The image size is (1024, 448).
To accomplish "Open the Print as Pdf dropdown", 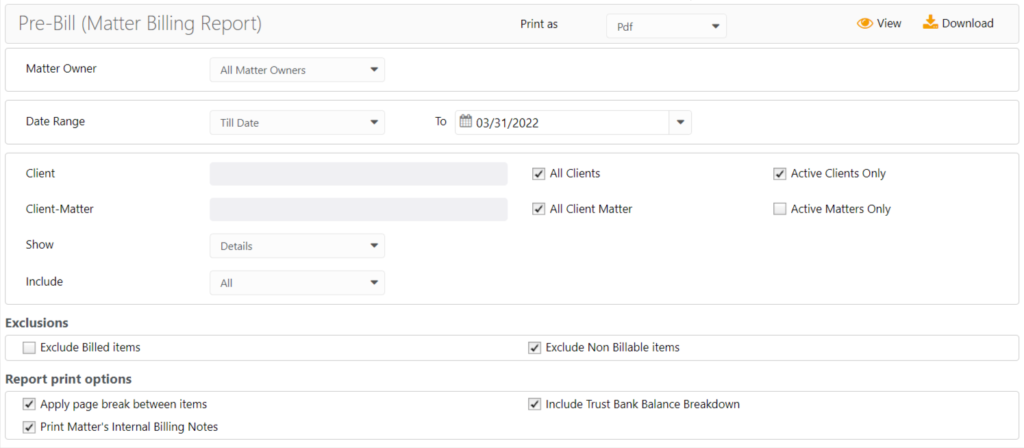I will [666, 25].
